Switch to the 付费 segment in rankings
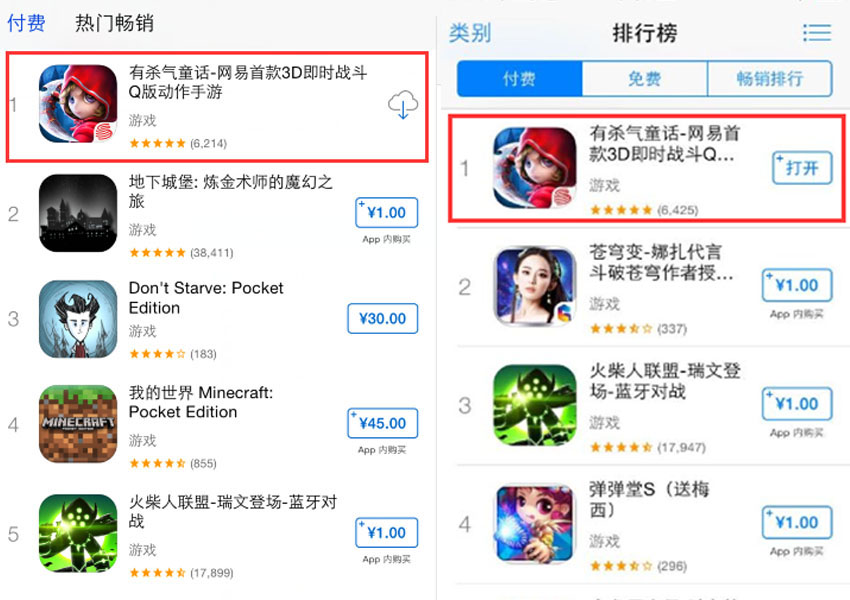Image resolution: width=850 pixels, height=600 pixels. pos(519,79)
